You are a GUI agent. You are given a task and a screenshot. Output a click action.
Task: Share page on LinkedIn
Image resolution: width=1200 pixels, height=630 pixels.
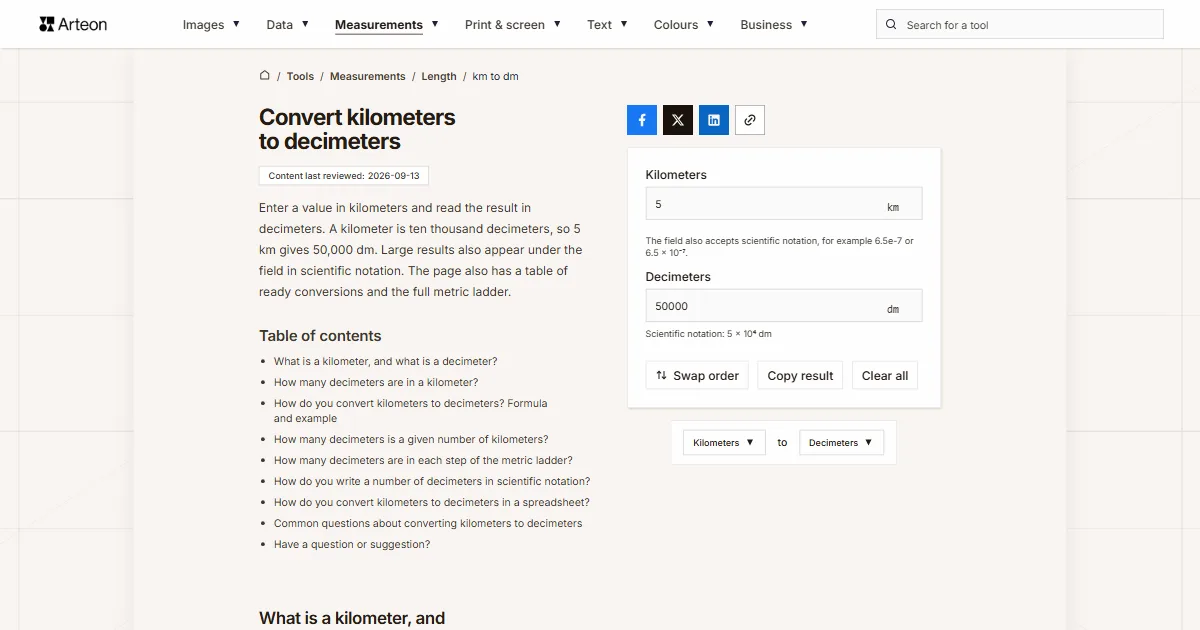(714, 120)
